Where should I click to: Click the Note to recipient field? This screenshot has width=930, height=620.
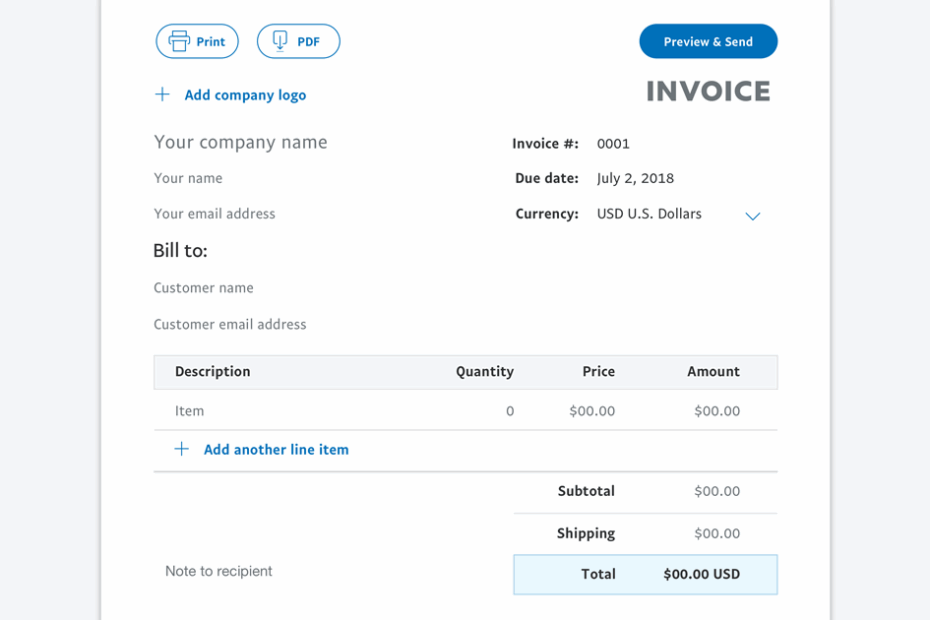point(218,571)
